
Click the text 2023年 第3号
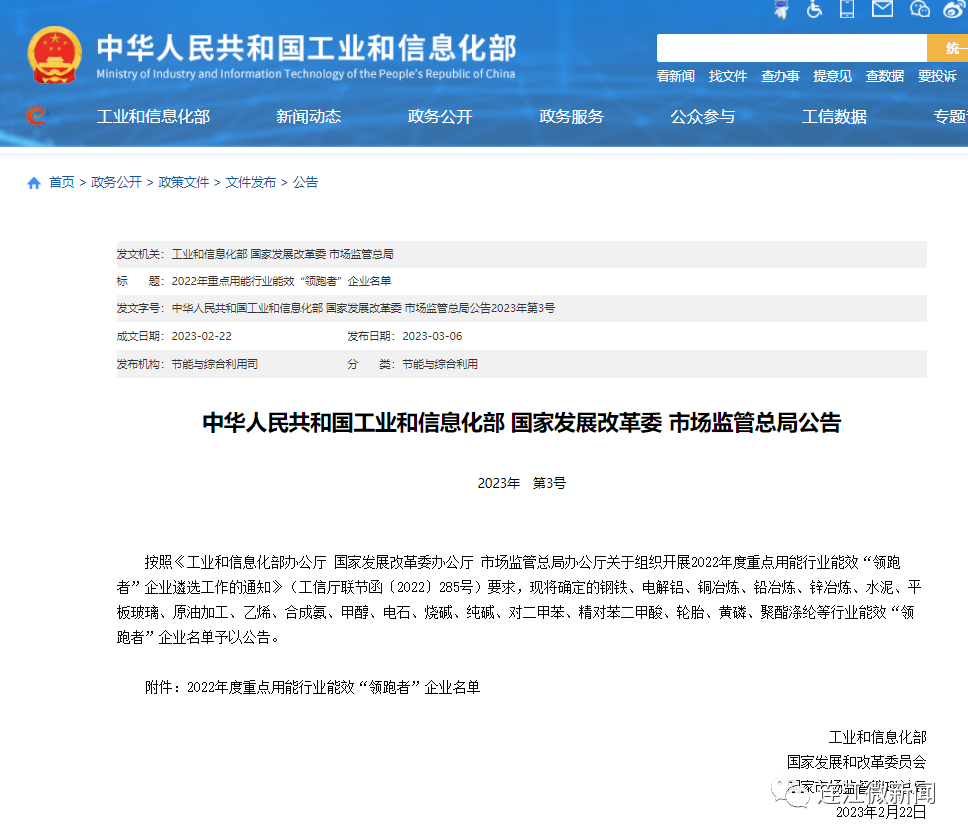pos(522,483)
